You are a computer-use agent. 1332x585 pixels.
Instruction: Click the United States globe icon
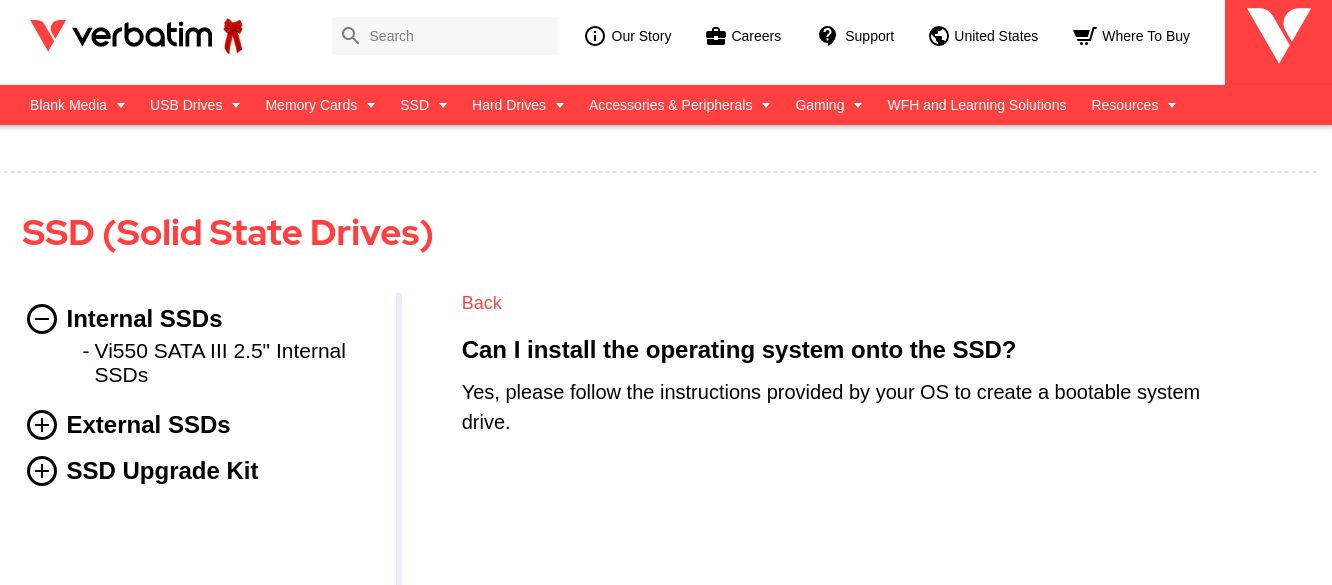(x=938, y=36)
